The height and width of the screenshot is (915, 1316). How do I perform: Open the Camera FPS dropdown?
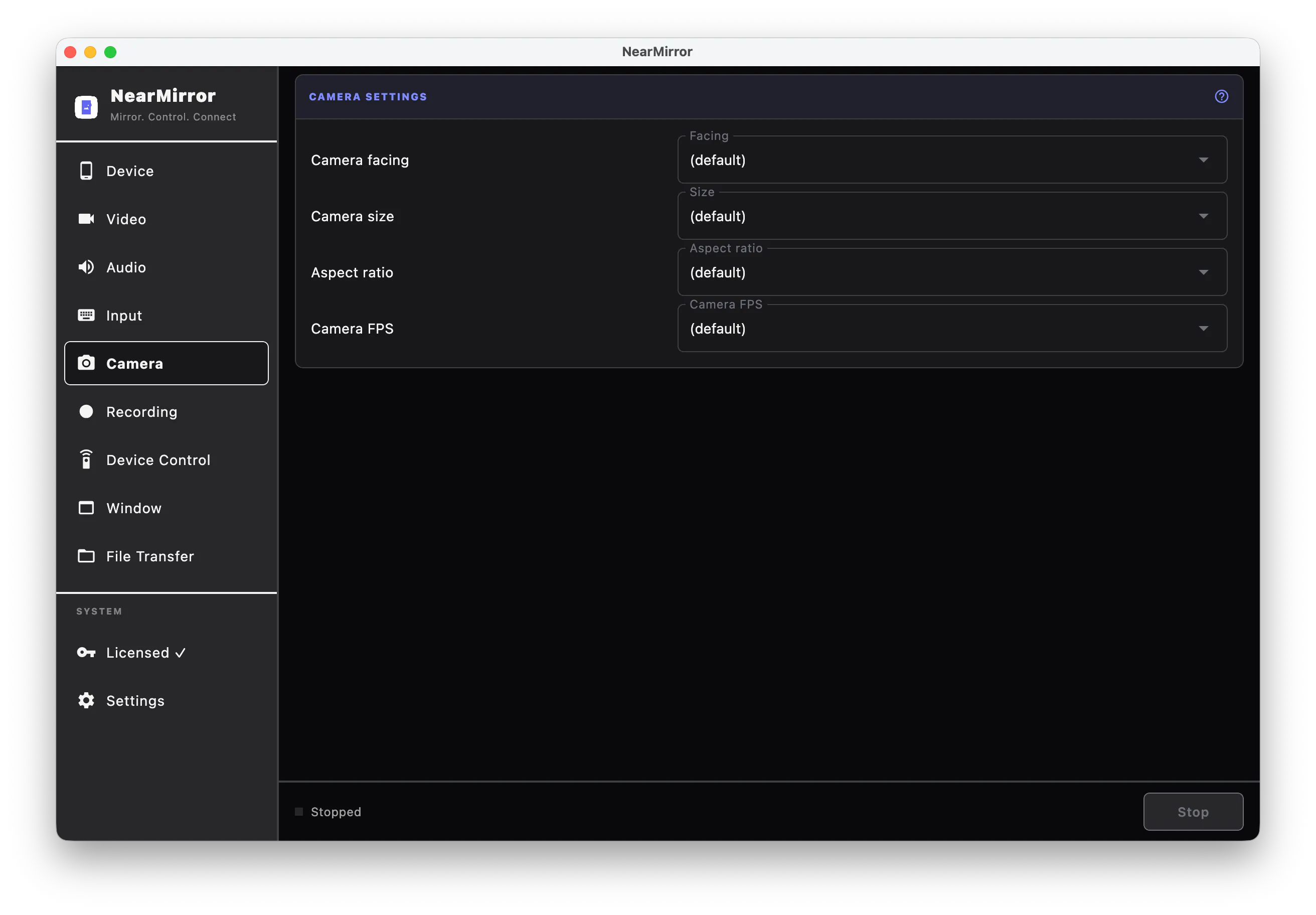click(x=952, y=329)
